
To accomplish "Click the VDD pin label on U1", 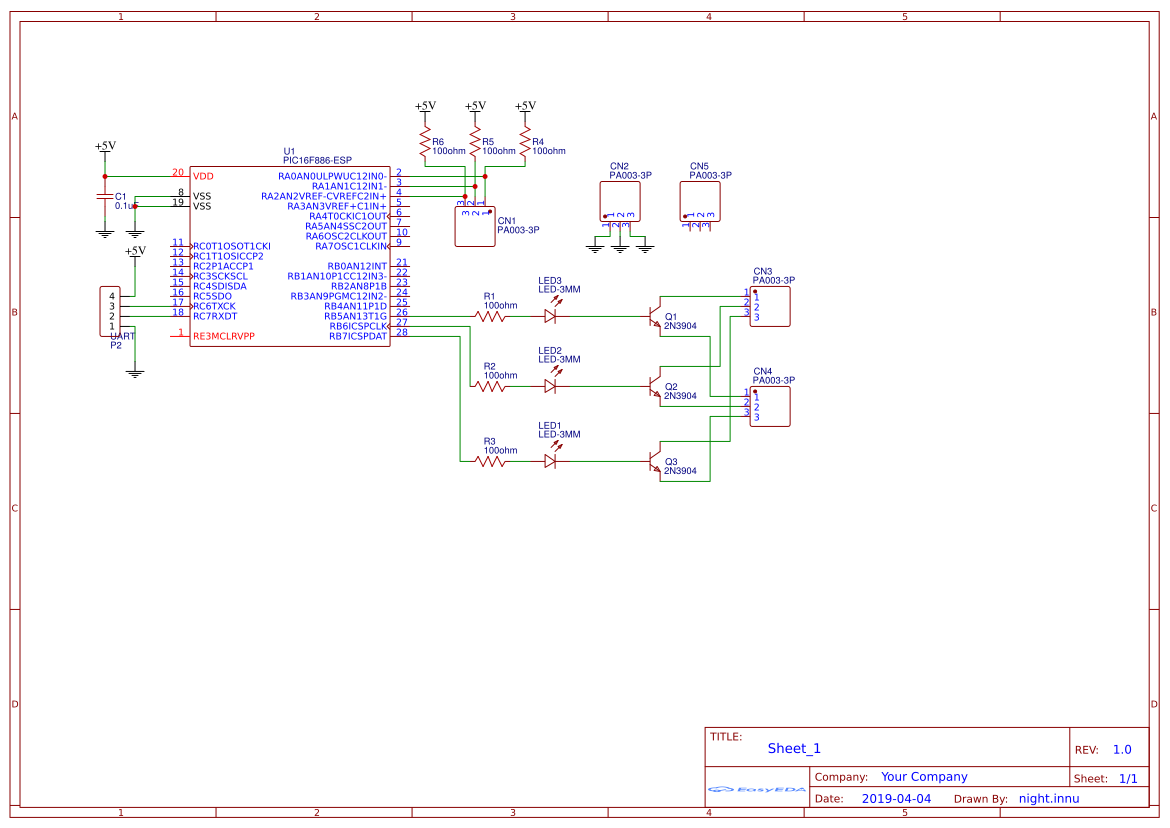I will coord(203,176).
